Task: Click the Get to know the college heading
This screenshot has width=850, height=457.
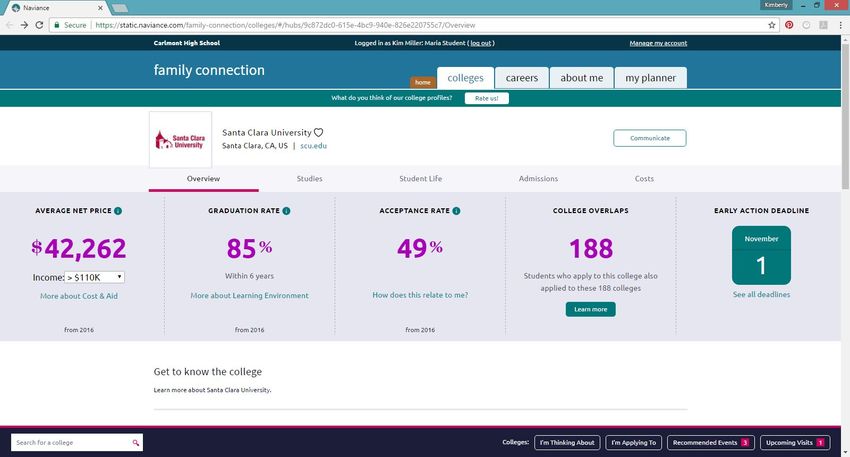Action: [208, 372]
